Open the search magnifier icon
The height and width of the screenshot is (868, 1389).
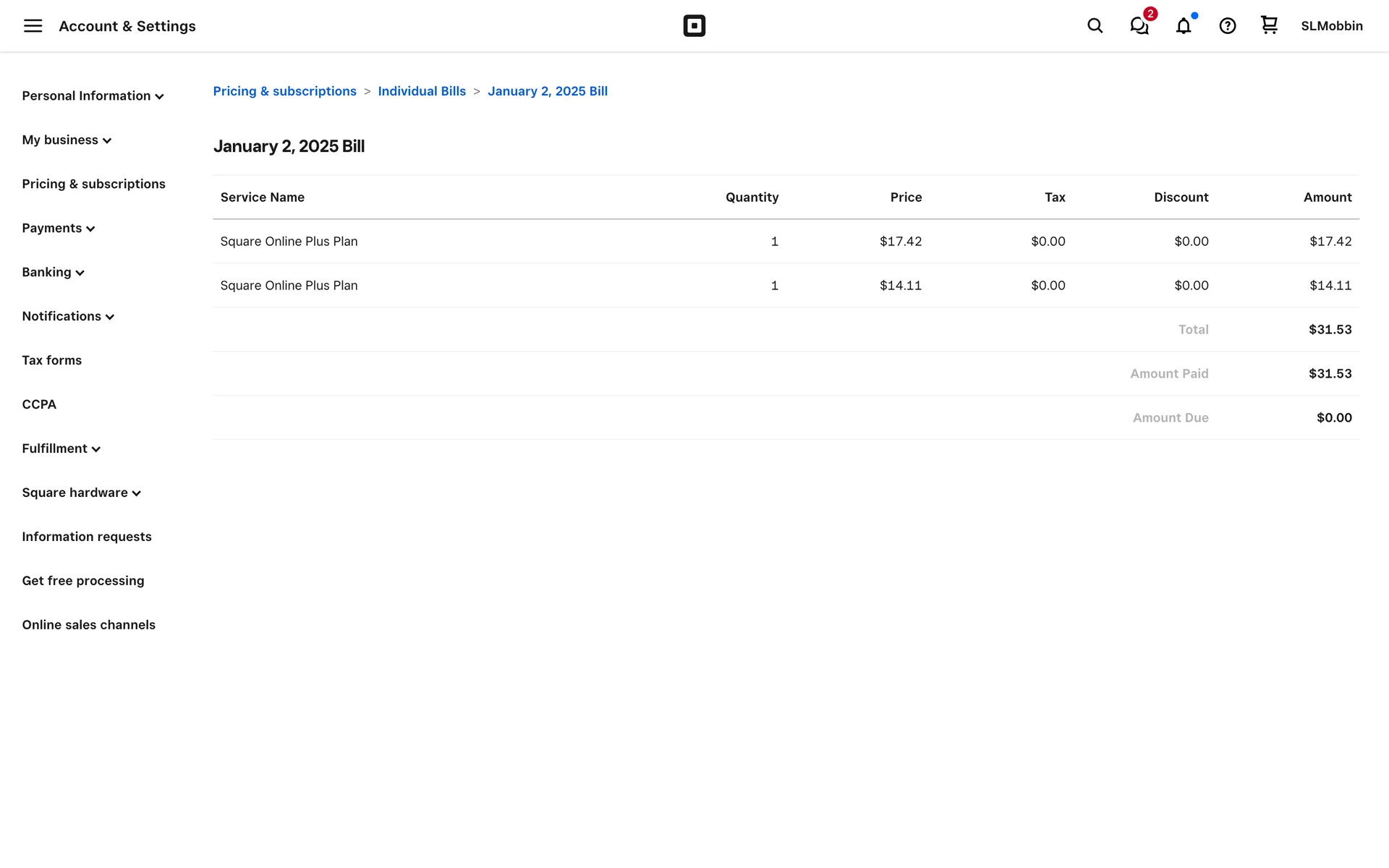(1095, 26)
